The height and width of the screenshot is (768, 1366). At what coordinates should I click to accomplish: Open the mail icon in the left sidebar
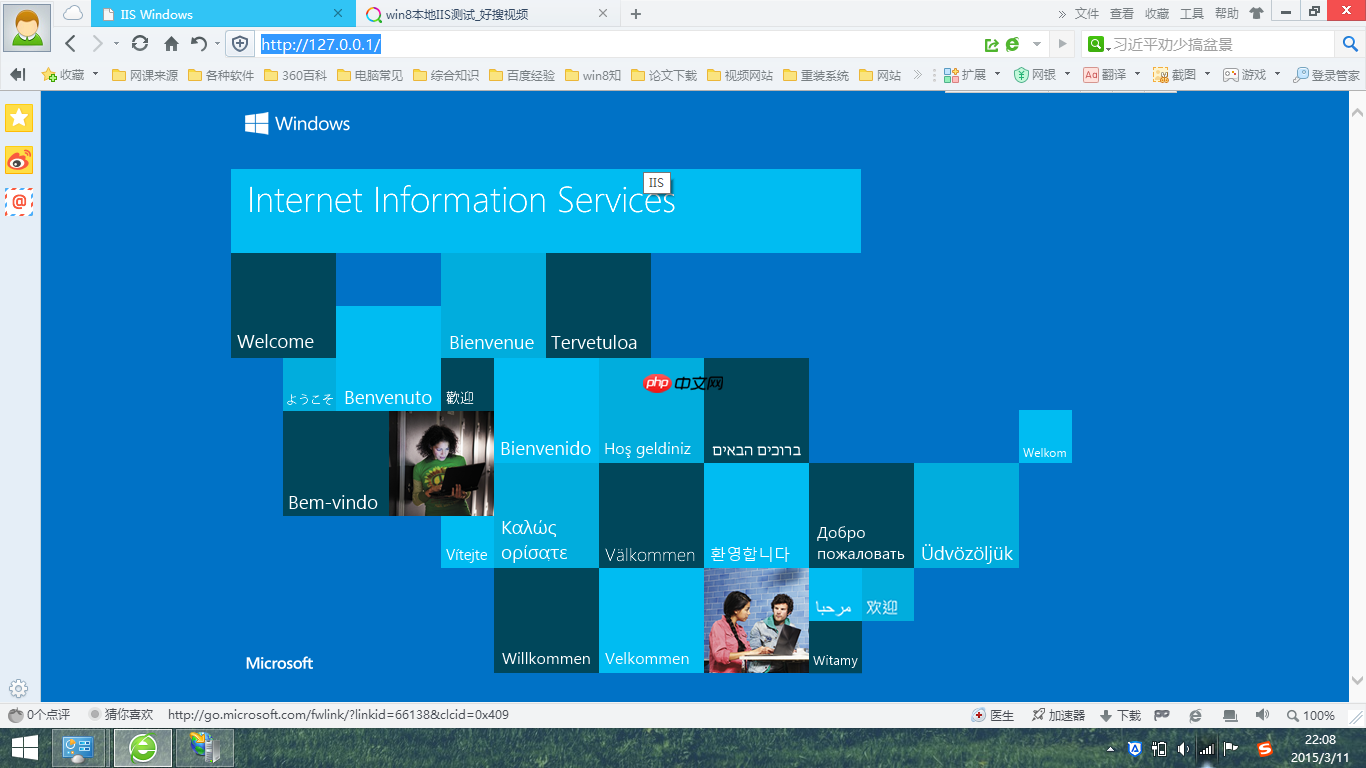click(x=19, y=201)
